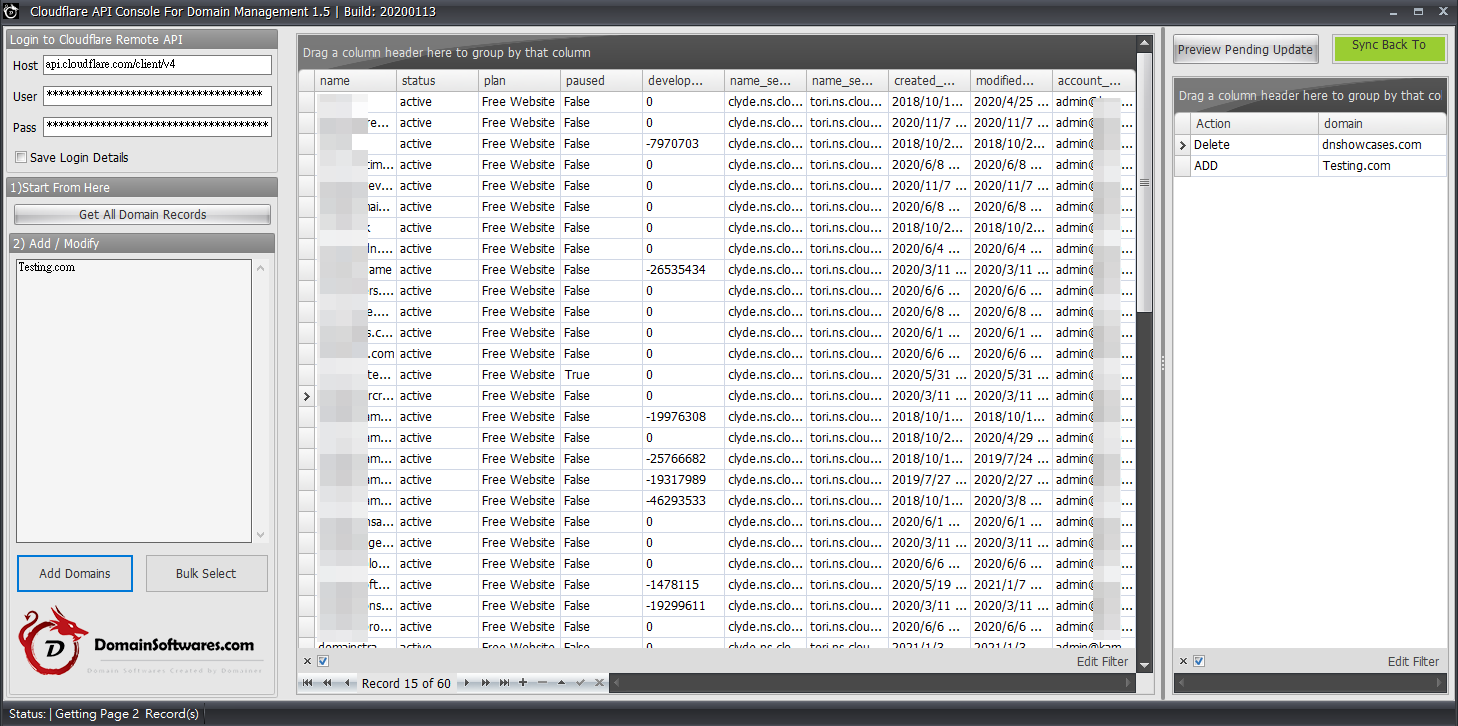Click the main grid vertical scrollbar thumb

[1144, 184]
